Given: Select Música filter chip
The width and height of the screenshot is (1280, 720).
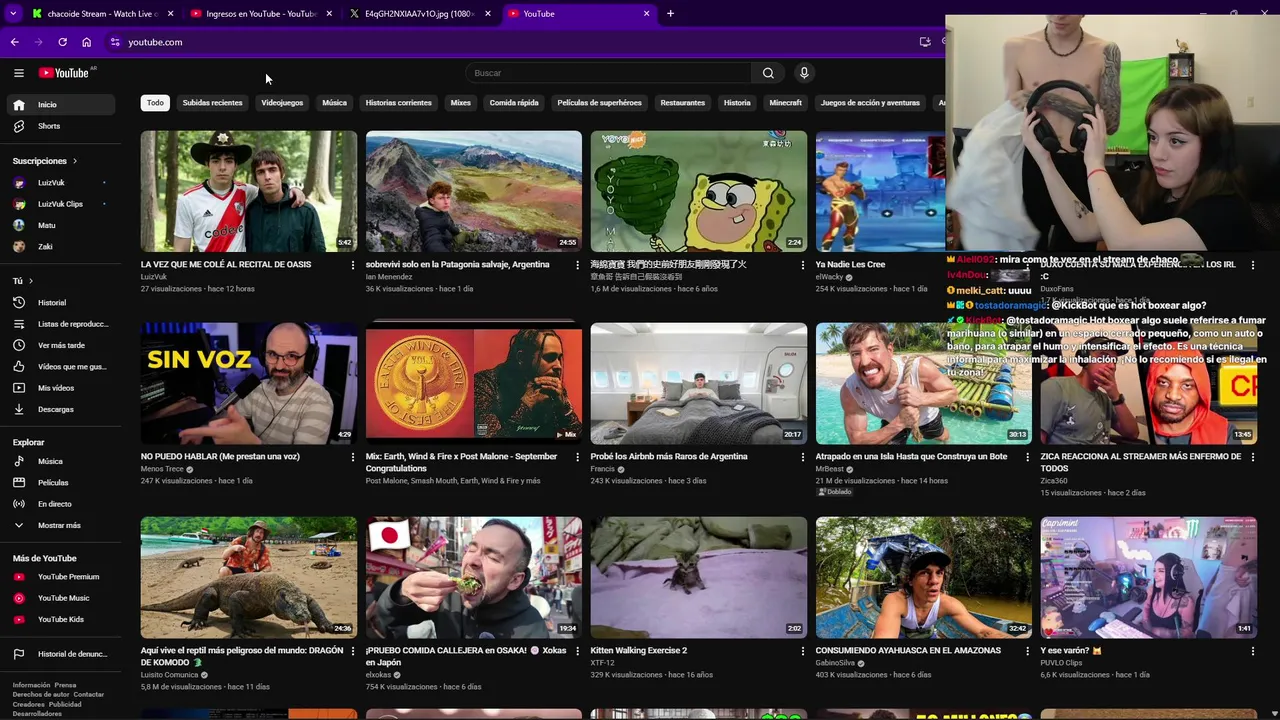Looking at the screenshot, I should coord(334,103).
